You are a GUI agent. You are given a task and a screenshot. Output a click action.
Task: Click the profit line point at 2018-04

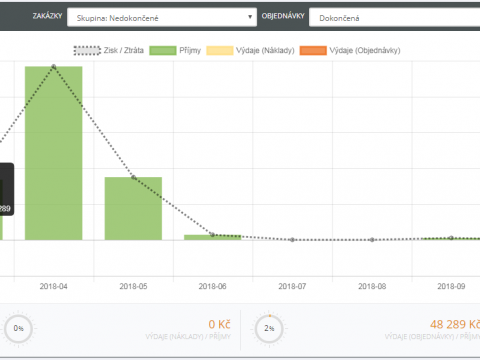pyautogui.click(x=54, y=67)
